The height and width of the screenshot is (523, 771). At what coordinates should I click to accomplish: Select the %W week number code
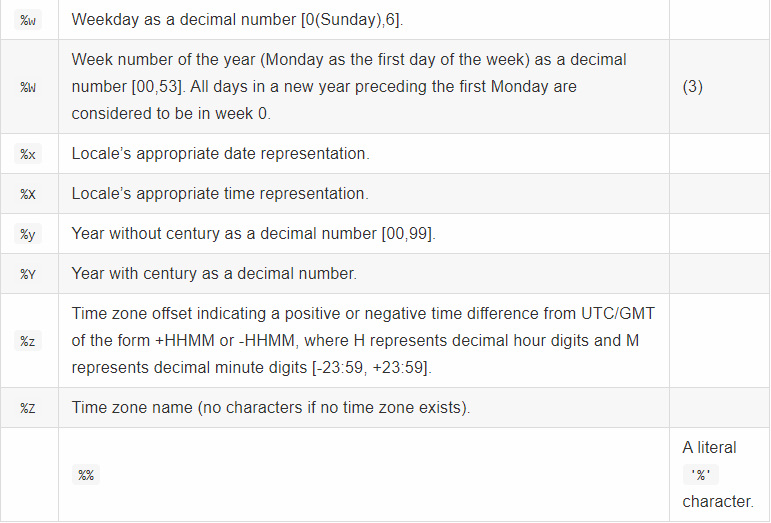tap(28, 87)
